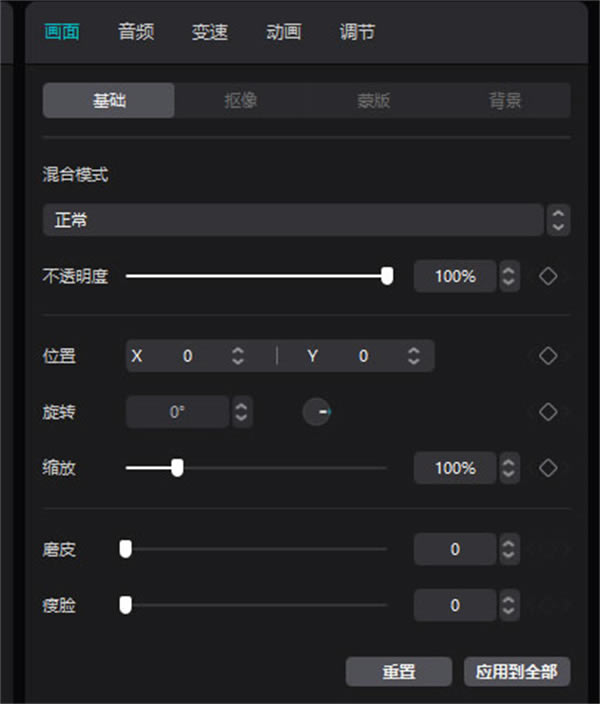Toggle the 旋转 rotation keyframe diamond
The image size is (600, 704).
pos(548,411)
